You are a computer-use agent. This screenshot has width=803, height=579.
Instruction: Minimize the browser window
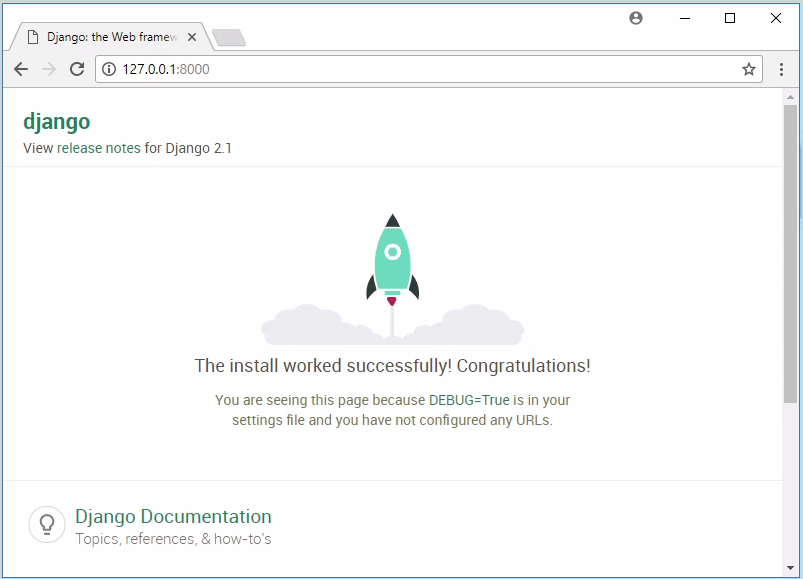685,18
